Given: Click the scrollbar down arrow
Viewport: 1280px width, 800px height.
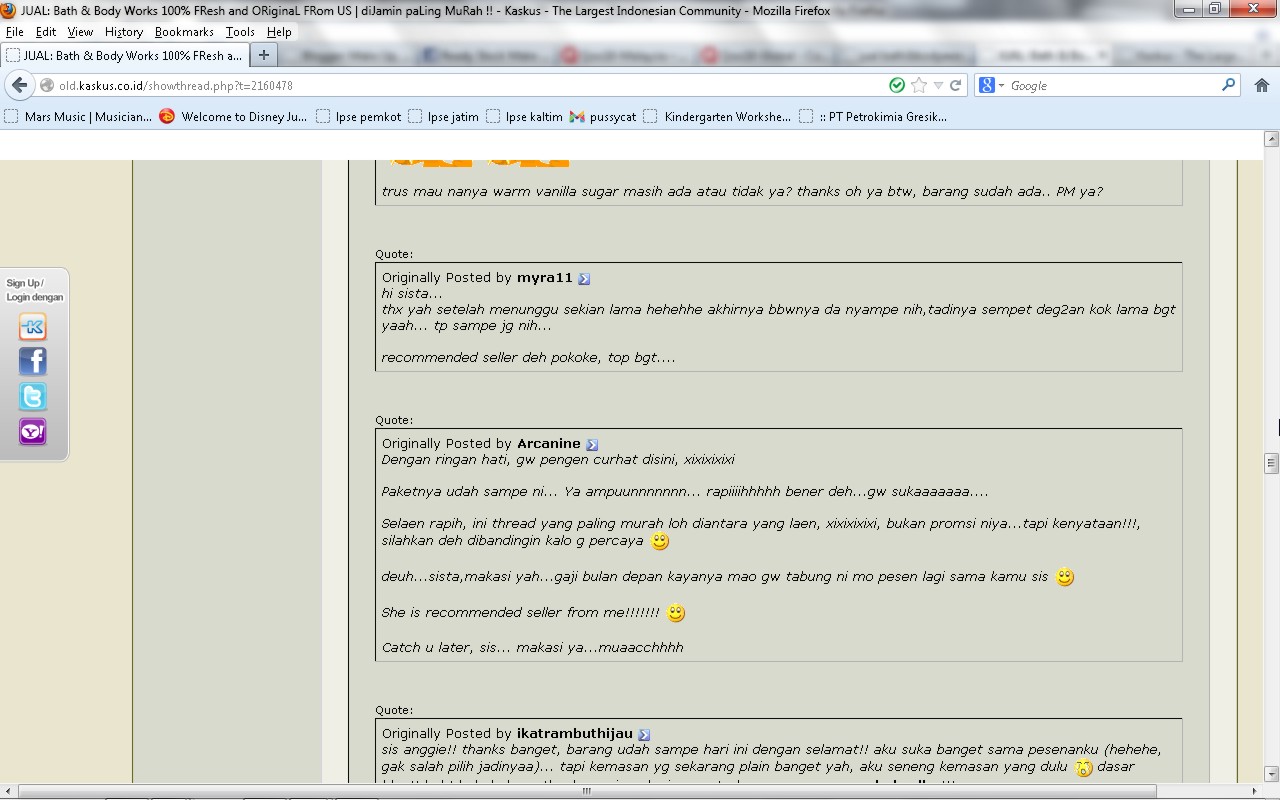Looking at the screenshot, I should (x=1271, y=774).
